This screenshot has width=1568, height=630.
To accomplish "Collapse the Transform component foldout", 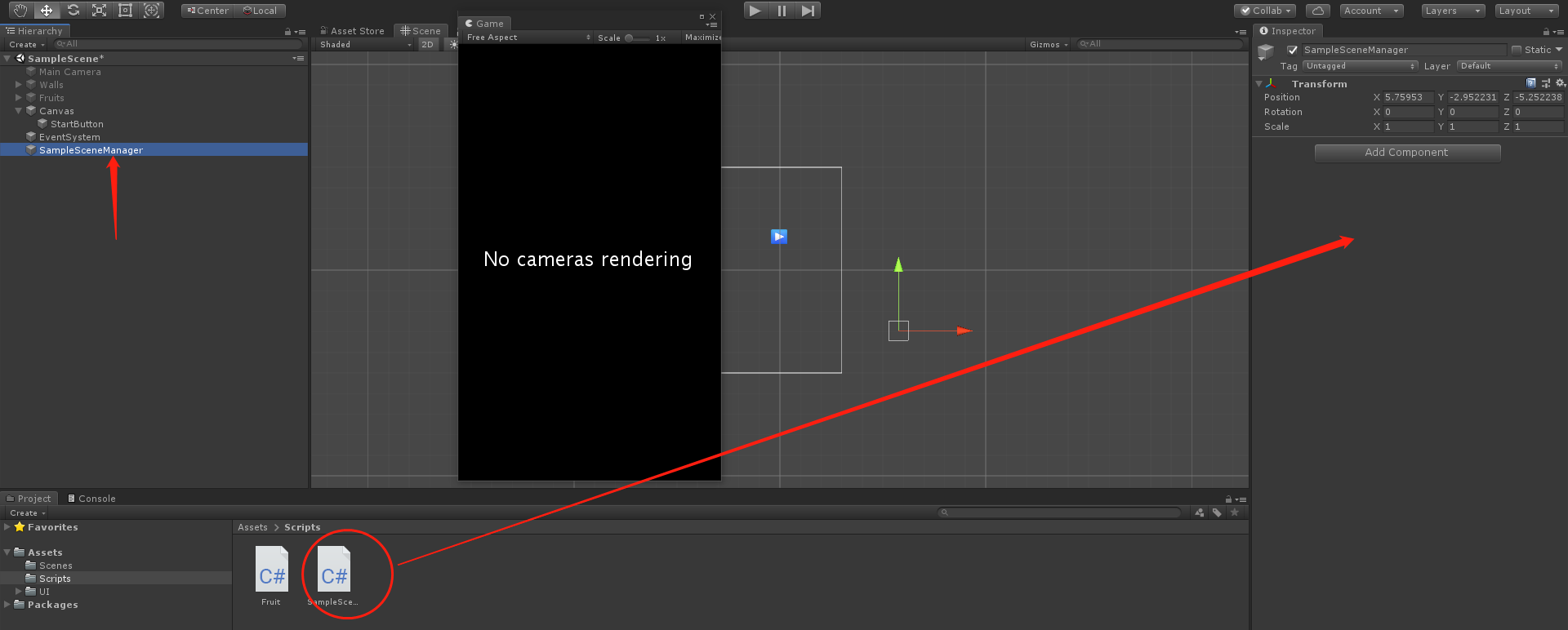I will click(1258, 83).
